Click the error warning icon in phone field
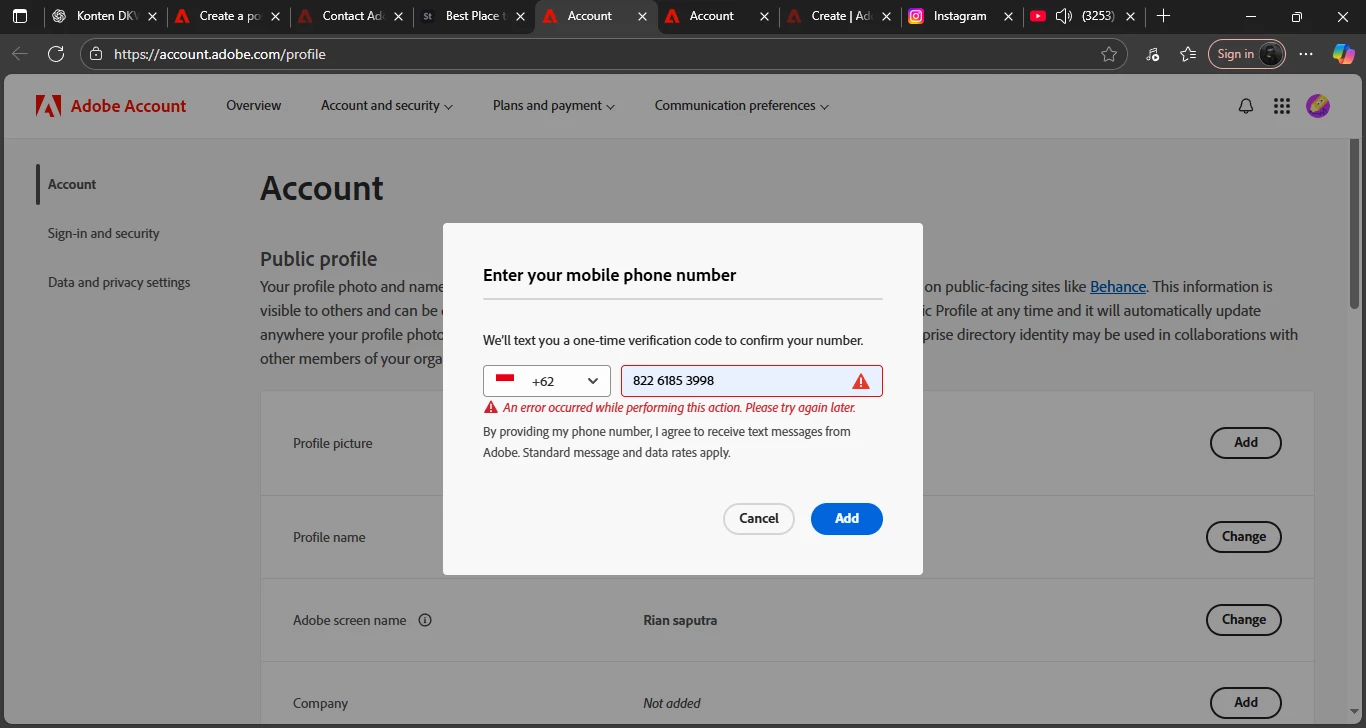The height and width of the screenshot is (728, 1366). (x=860, y=381)
